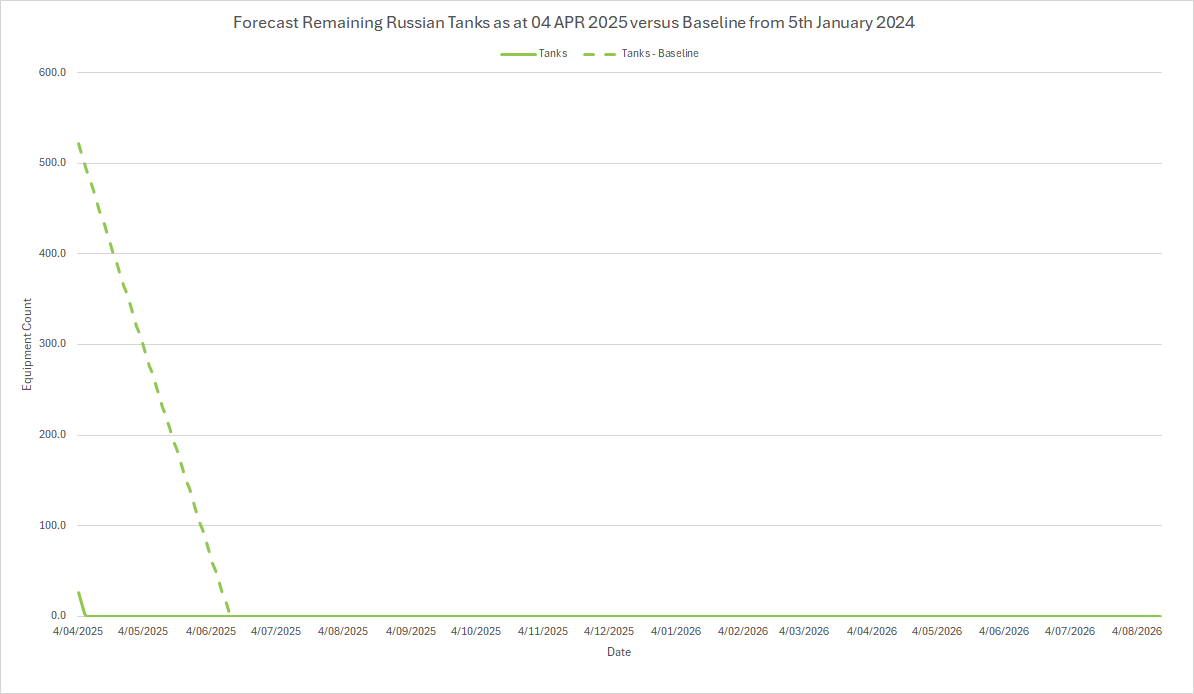The height and width of the screenshot is (694, 1194).
Task: Click the 4/09/2025 date axis label
Action: pos(410,632)
